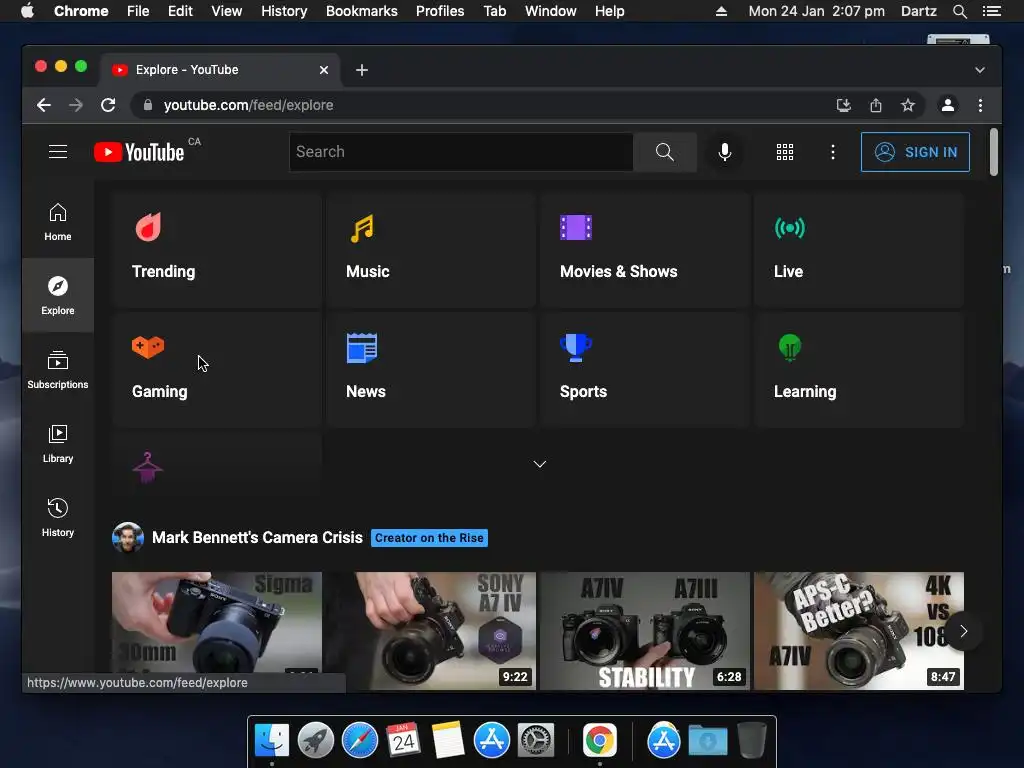This screenshot has height=768, width=1024.
Task: Bookmark this page with the star
Action: [x=908, y=105]
